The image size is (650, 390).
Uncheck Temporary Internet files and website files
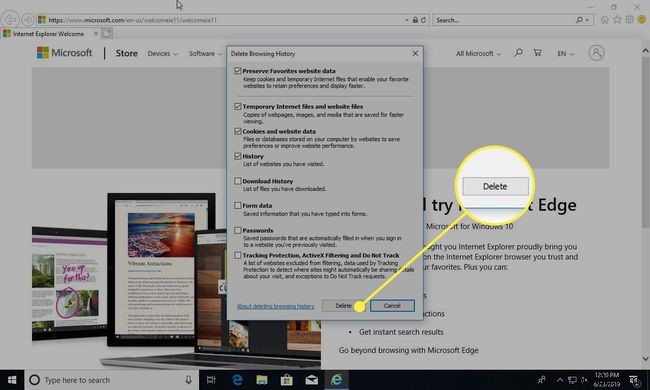pyautogui.click(x=238, y=107)
